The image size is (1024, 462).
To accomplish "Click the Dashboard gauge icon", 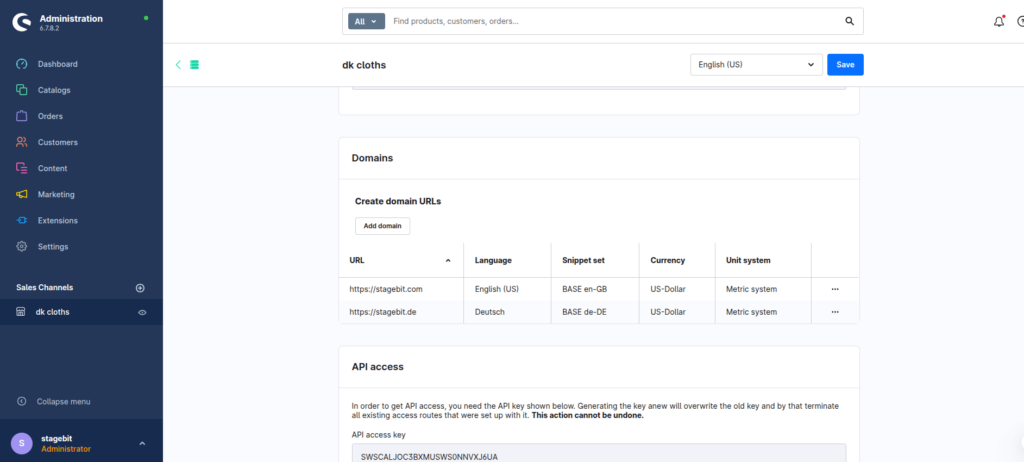I will point(22,64).
